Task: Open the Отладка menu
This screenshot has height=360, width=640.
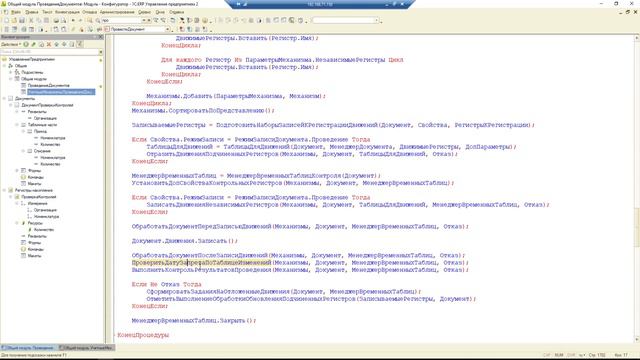Action: coord(89,12)
